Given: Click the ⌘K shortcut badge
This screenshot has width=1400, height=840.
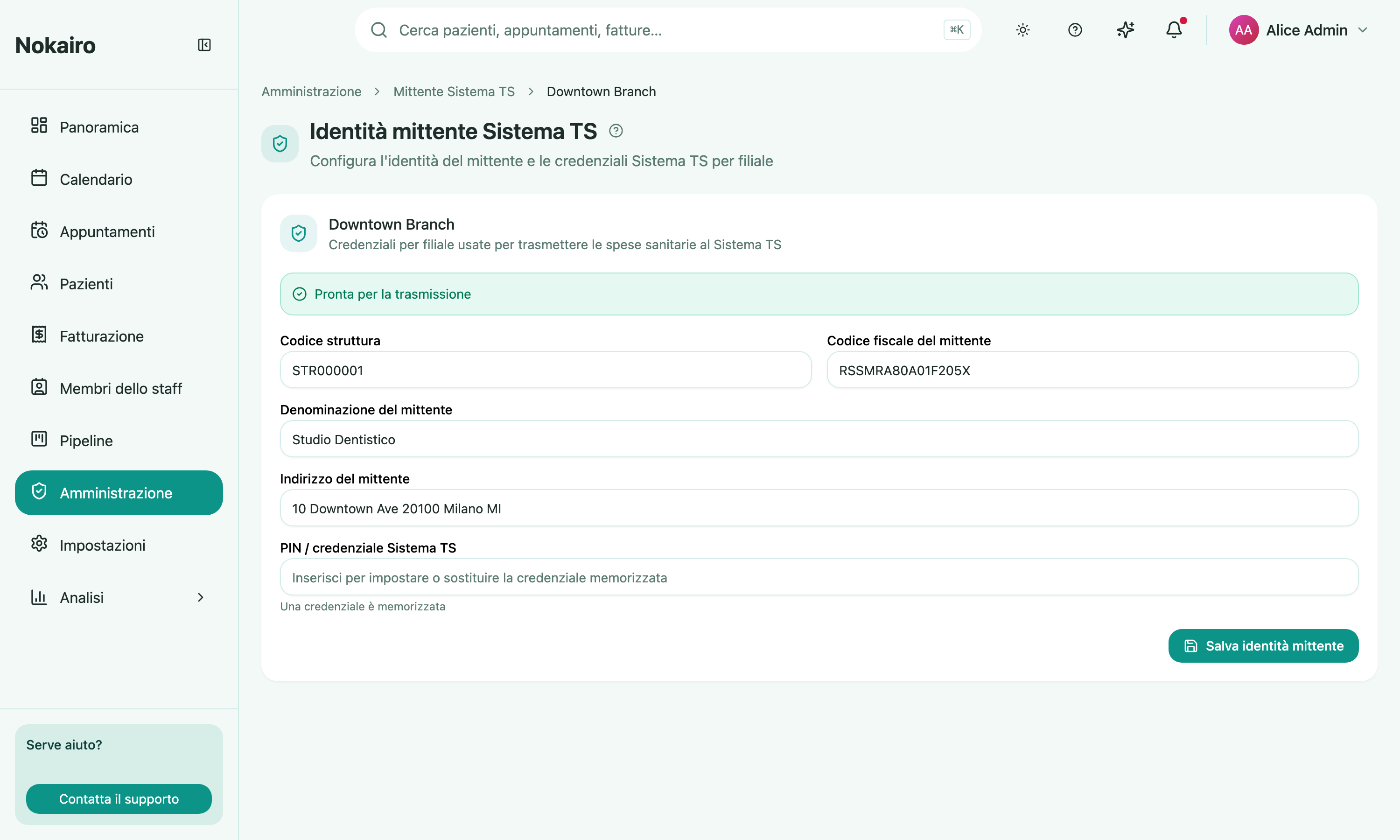Looking at the screenshot, I should [x=956, y=30].
